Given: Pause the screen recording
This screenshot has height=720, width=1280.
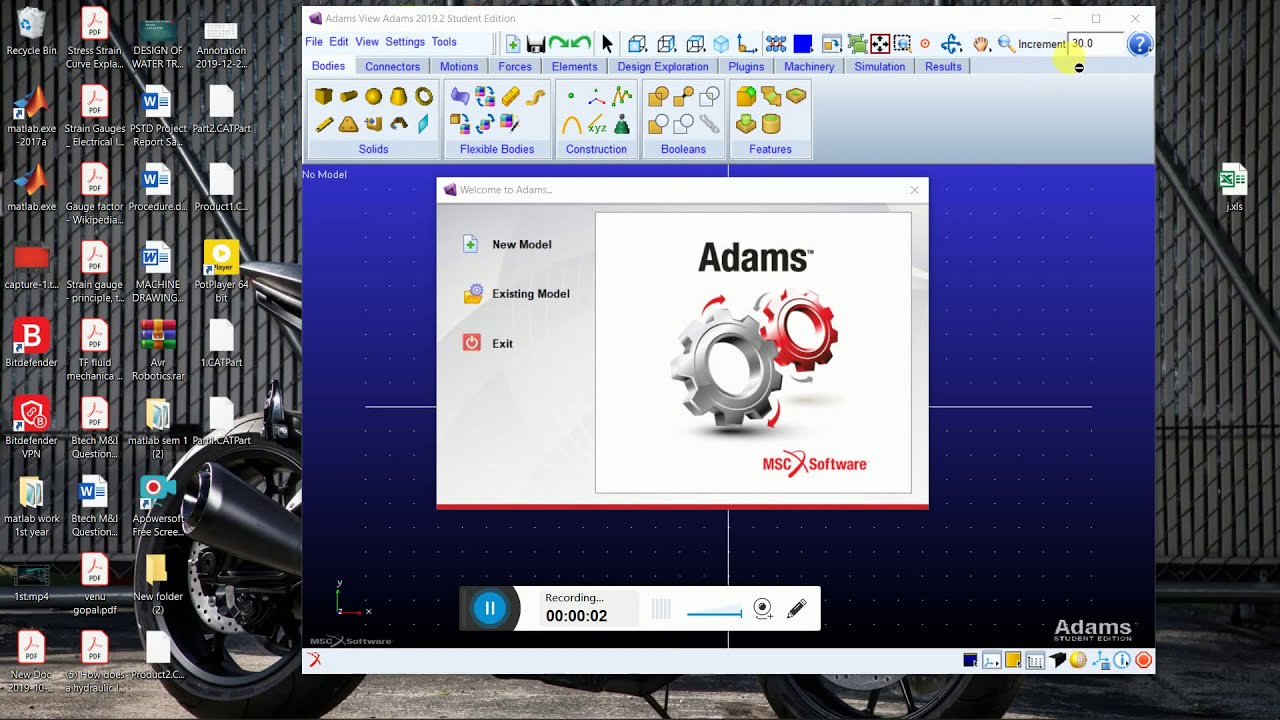Looking at the screenshot, I should pyautogui.click(x=490, y=608).
